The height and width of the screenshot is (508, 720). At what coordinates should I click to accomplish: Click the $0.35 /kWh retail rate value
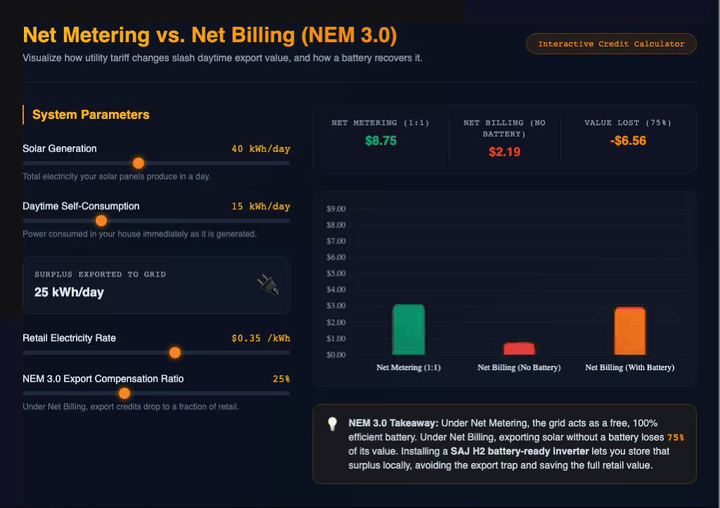coord(260,339)
